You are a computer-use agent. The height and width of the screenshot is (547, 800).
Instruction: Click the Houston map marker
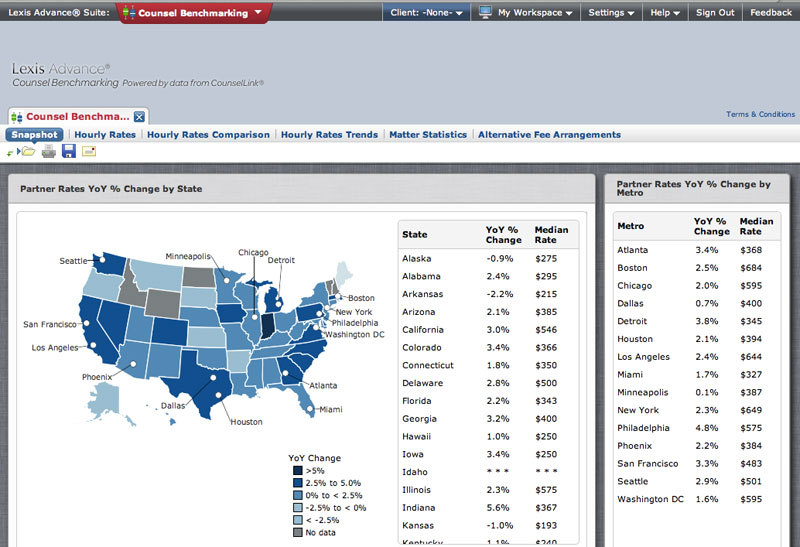coord(218,395)
